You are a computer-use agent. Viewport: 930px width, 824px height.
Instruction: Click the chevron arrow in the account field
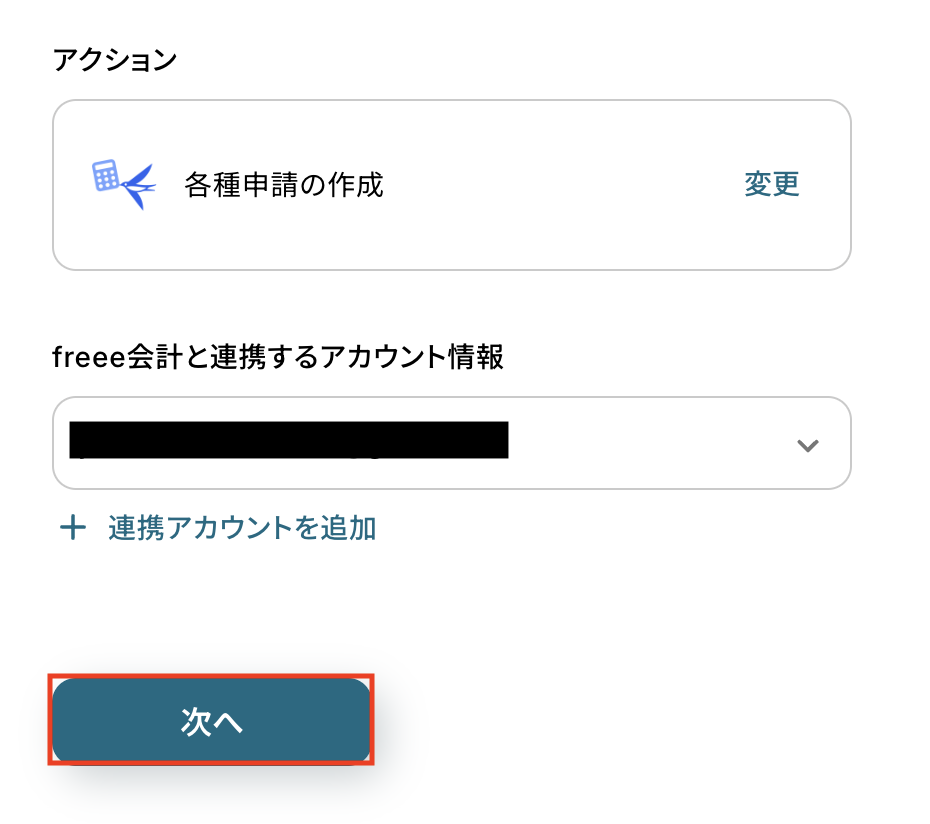807,446
